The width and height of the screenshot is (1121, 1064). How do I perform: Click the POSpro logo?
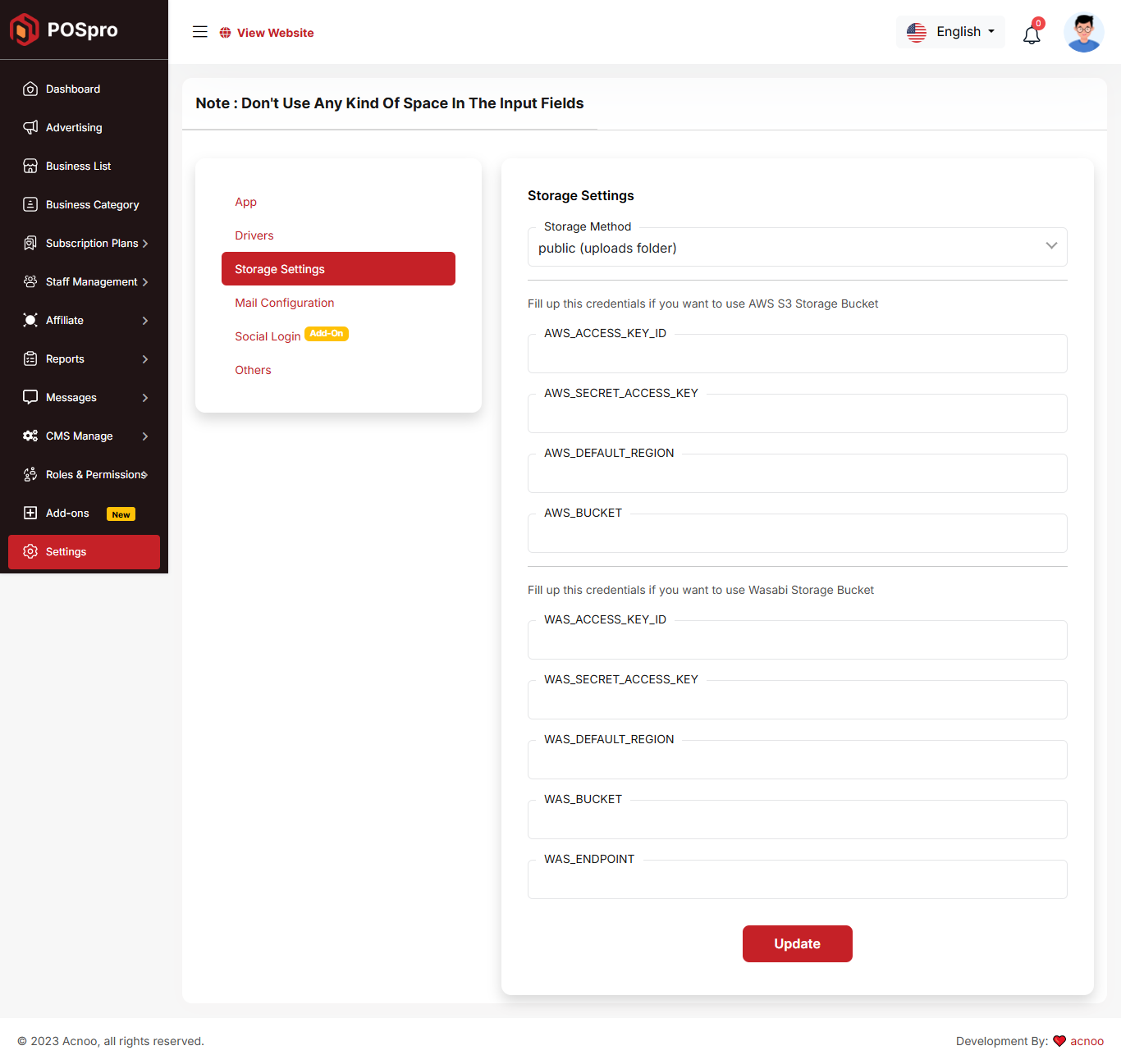pyautogui.click(x=64, y=30)
